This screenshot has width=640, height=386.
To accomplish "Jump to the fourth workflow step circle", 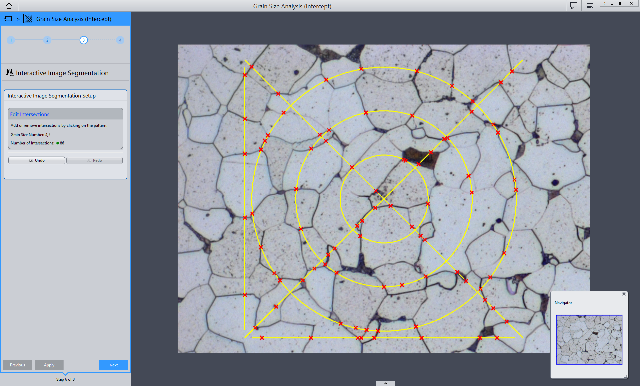I will (x=120, y=40).
